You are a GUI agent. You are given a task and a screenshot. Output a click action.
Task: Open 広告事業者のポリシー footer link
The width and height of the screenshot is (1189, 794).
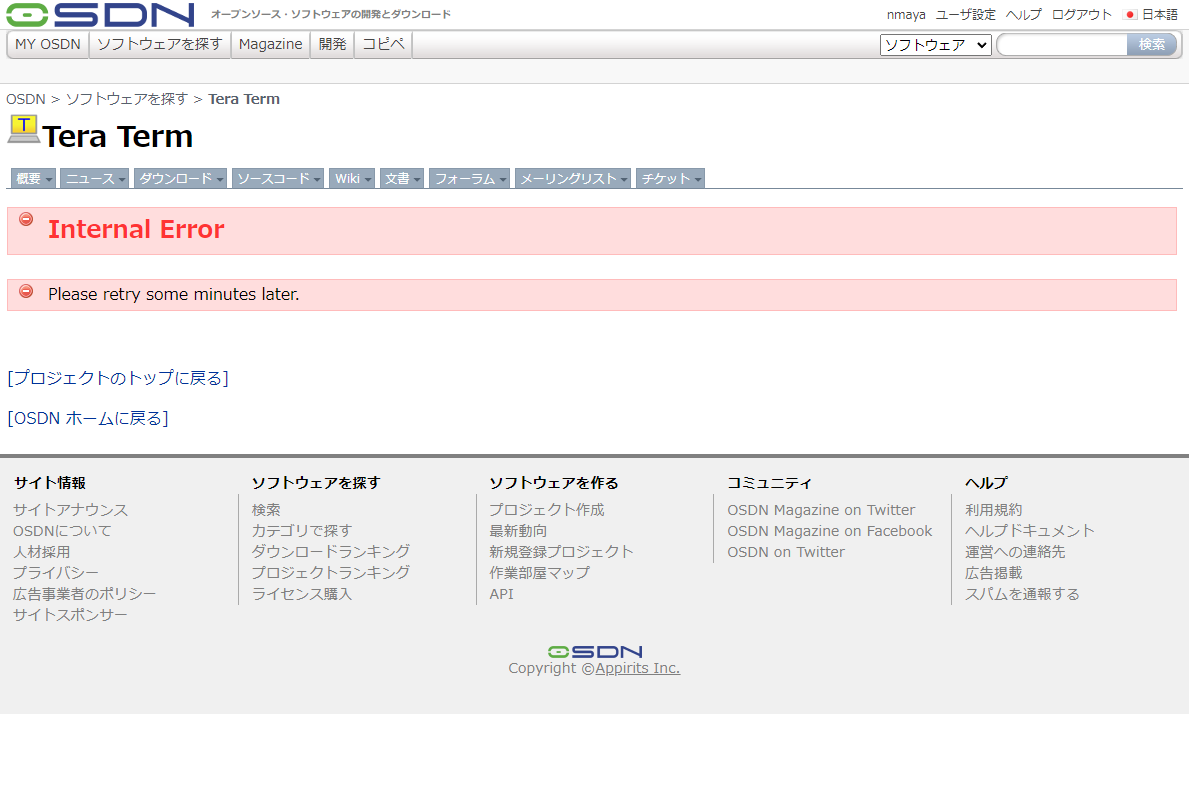[85, 594]
